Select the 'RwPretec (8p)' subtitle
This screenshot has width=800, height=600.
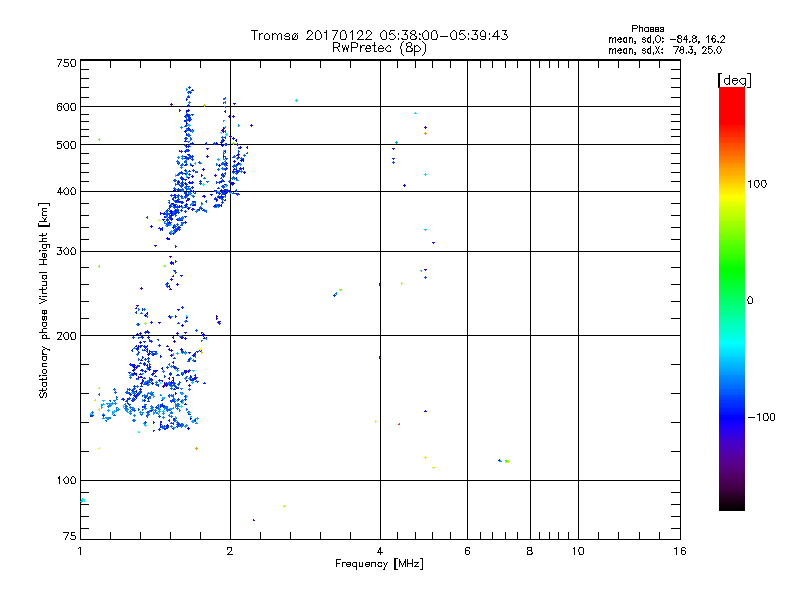pyautogui.click(x=379, y=48)
